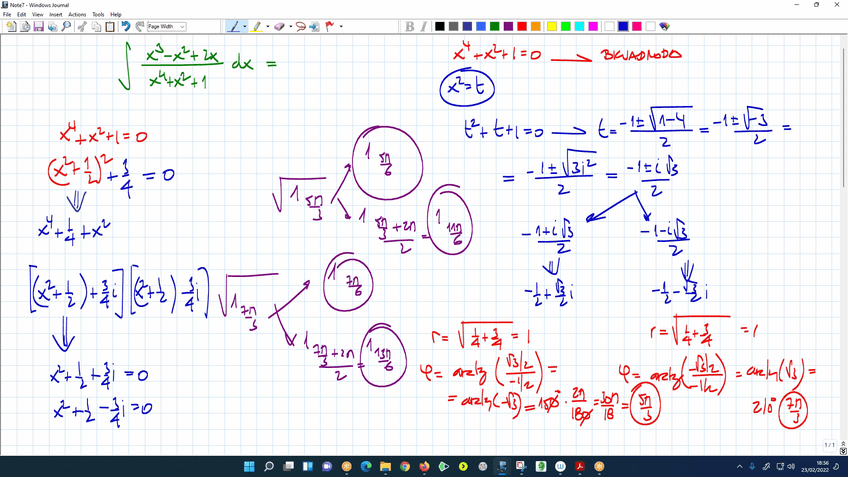This screenshot has height=477, width=848.
Task: Click the Find magnifier icon
Action: click(67, 26)
